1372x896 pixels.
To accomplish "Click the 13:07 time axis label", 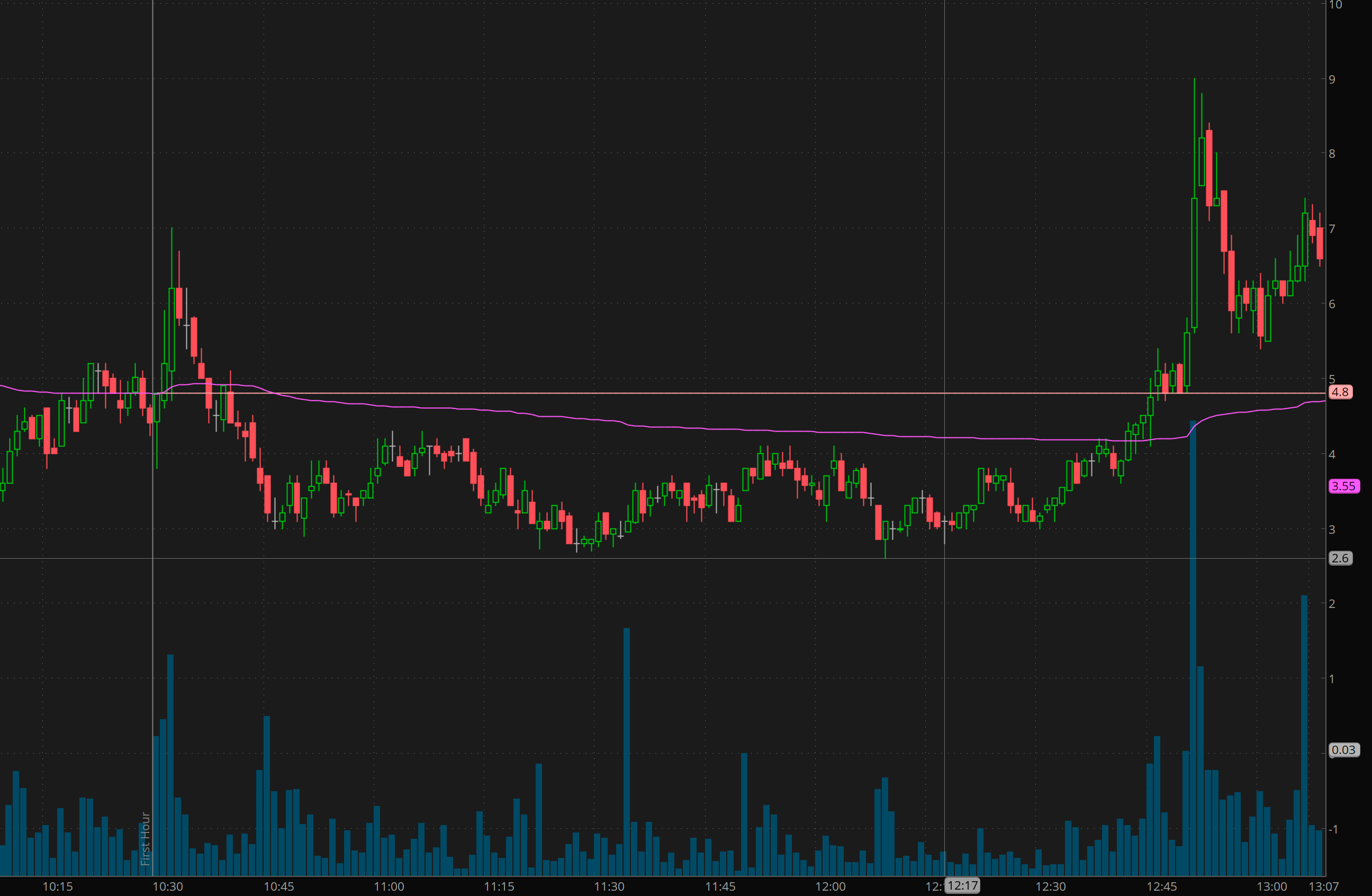I will tap(1324, 887).
